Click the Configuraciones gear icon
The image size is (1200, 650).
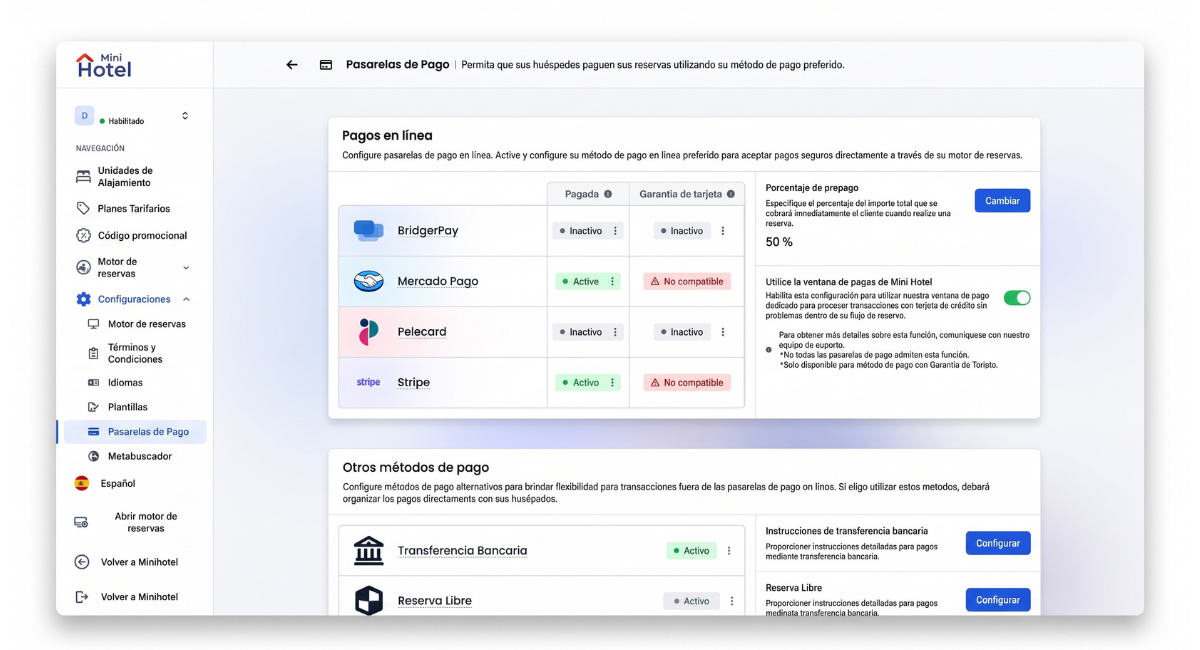pyautogui.click(x=83, y=299)
